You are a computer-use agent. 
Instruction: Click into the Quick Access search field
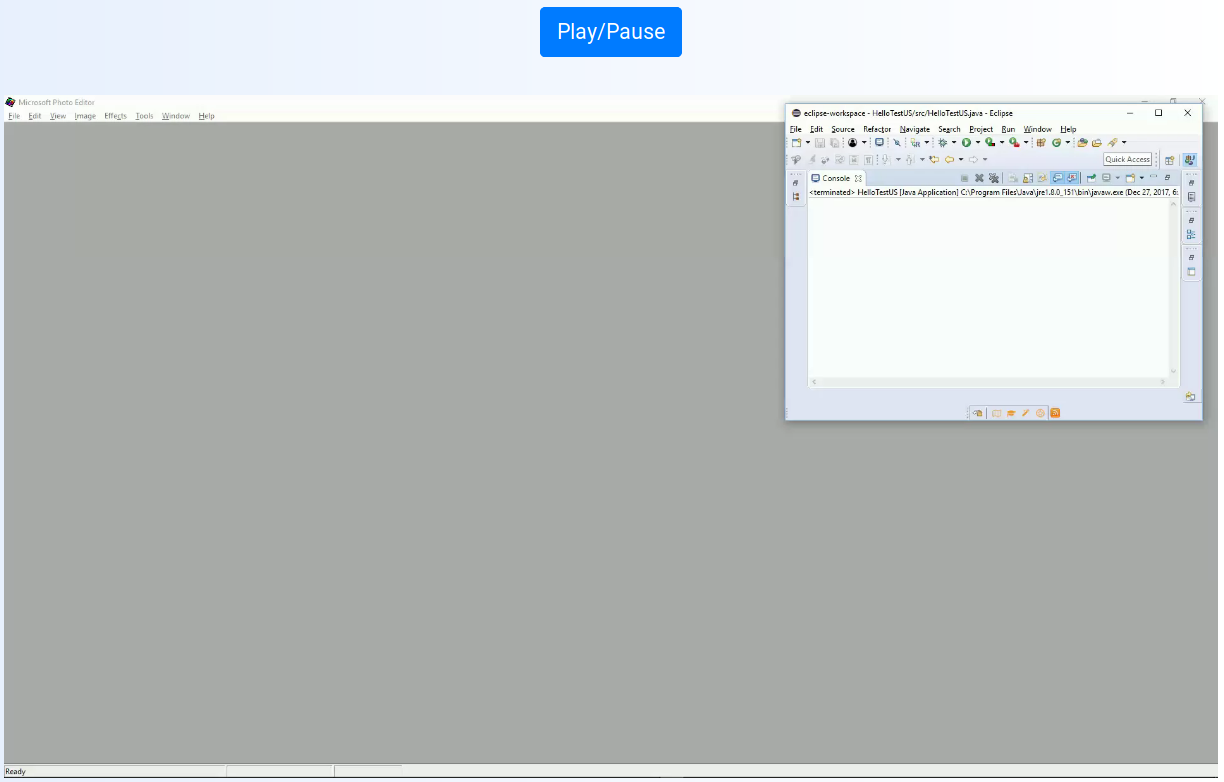click(1127, 160)
